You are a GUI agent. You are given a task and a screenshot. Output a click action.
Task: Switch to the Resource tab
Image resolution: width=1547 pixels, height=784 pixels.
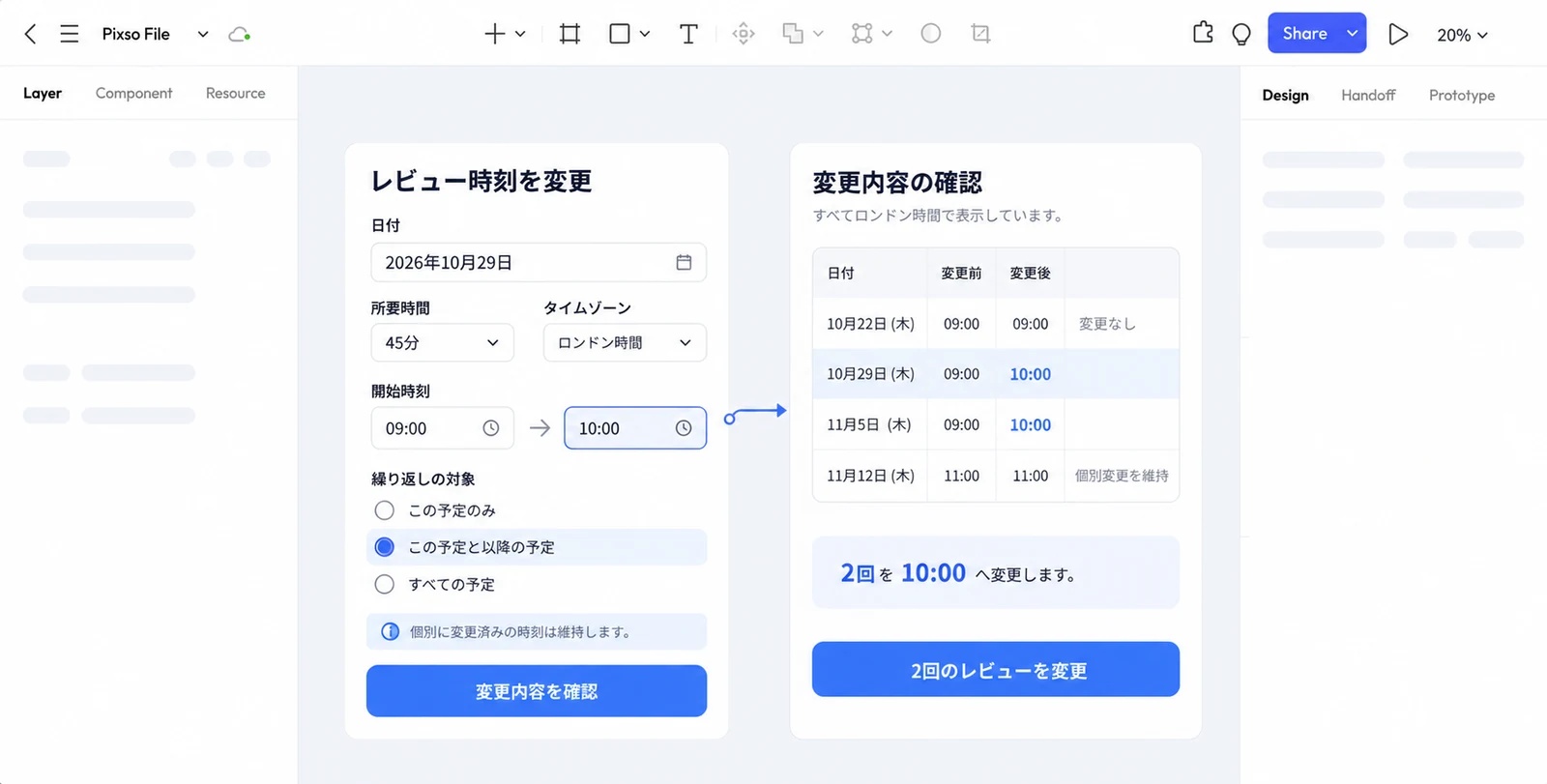235,93
